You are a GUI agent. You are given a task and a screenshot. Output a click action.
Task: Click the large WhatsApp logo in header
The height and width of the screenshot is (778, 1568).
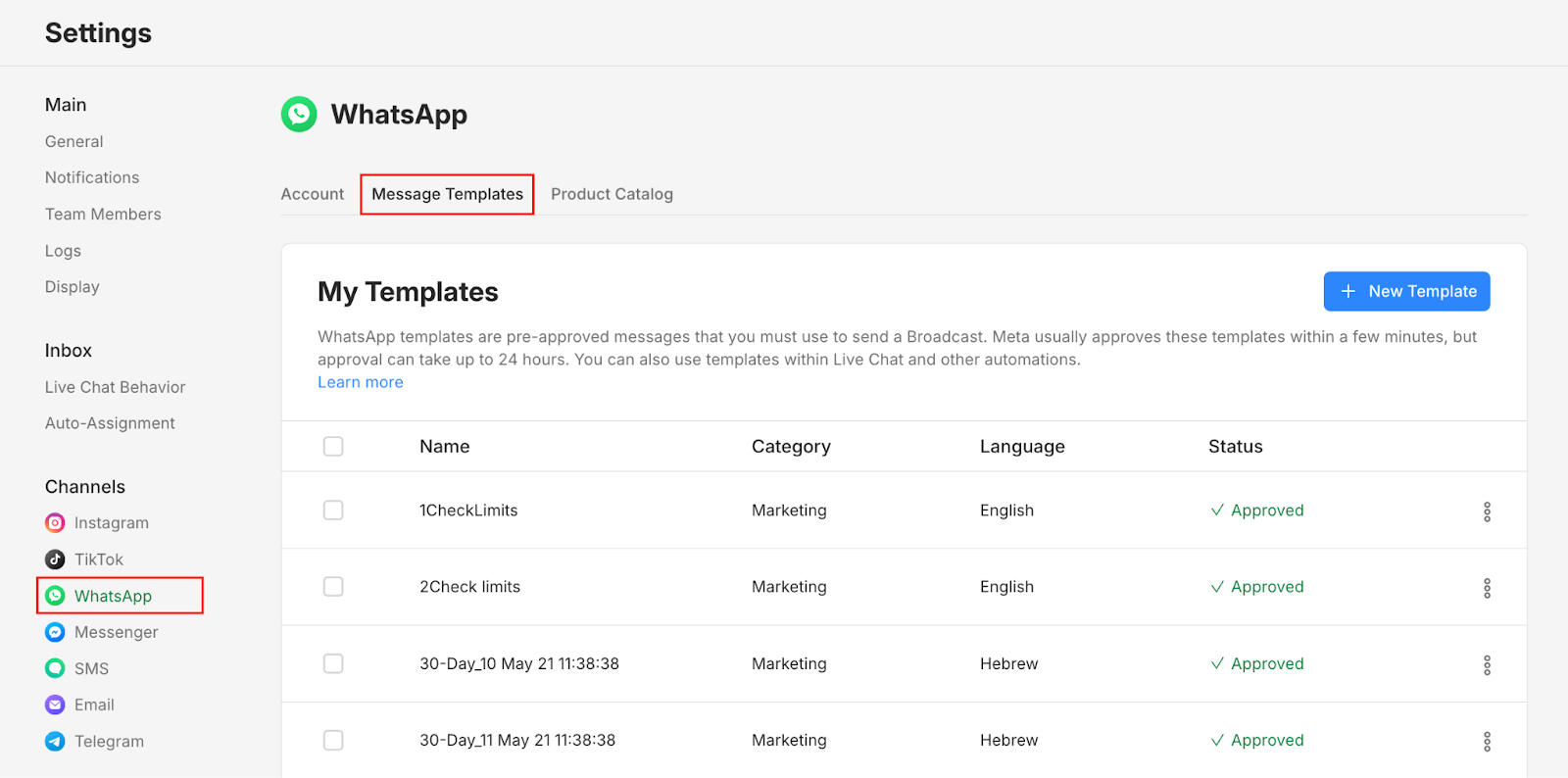[299, 115]
